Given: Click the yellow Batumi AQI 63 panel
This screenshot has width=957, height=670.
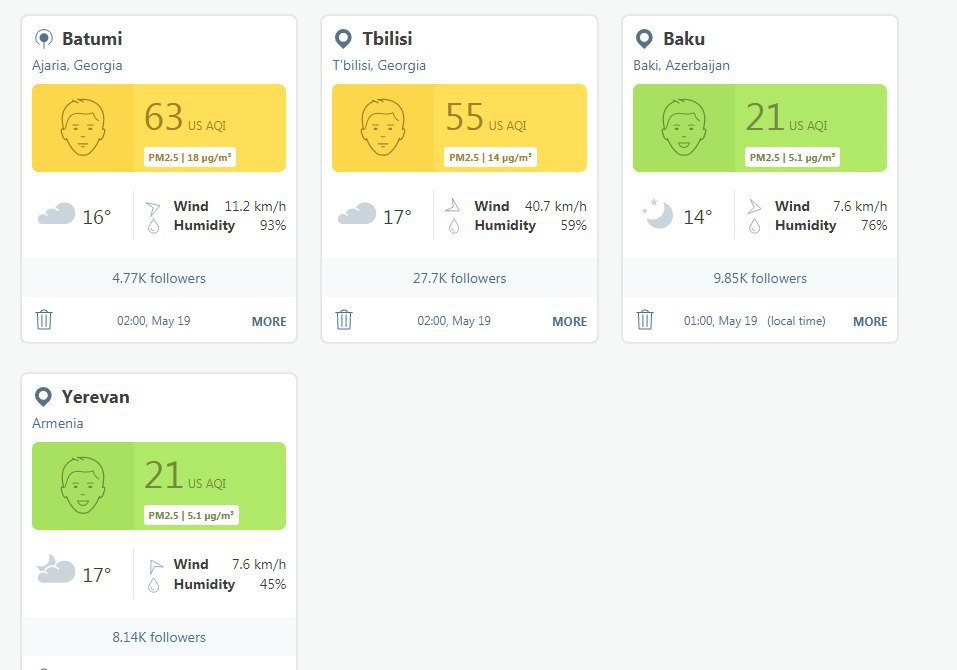Looking at the screenshot, I should (209, 128).
